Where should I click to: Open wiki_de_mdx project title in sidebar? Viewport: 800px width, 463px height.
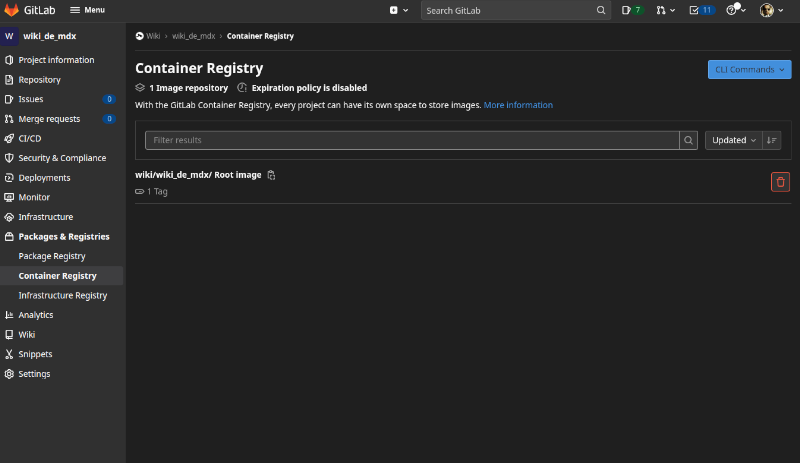pyautogui.click(x=49, y=36)
